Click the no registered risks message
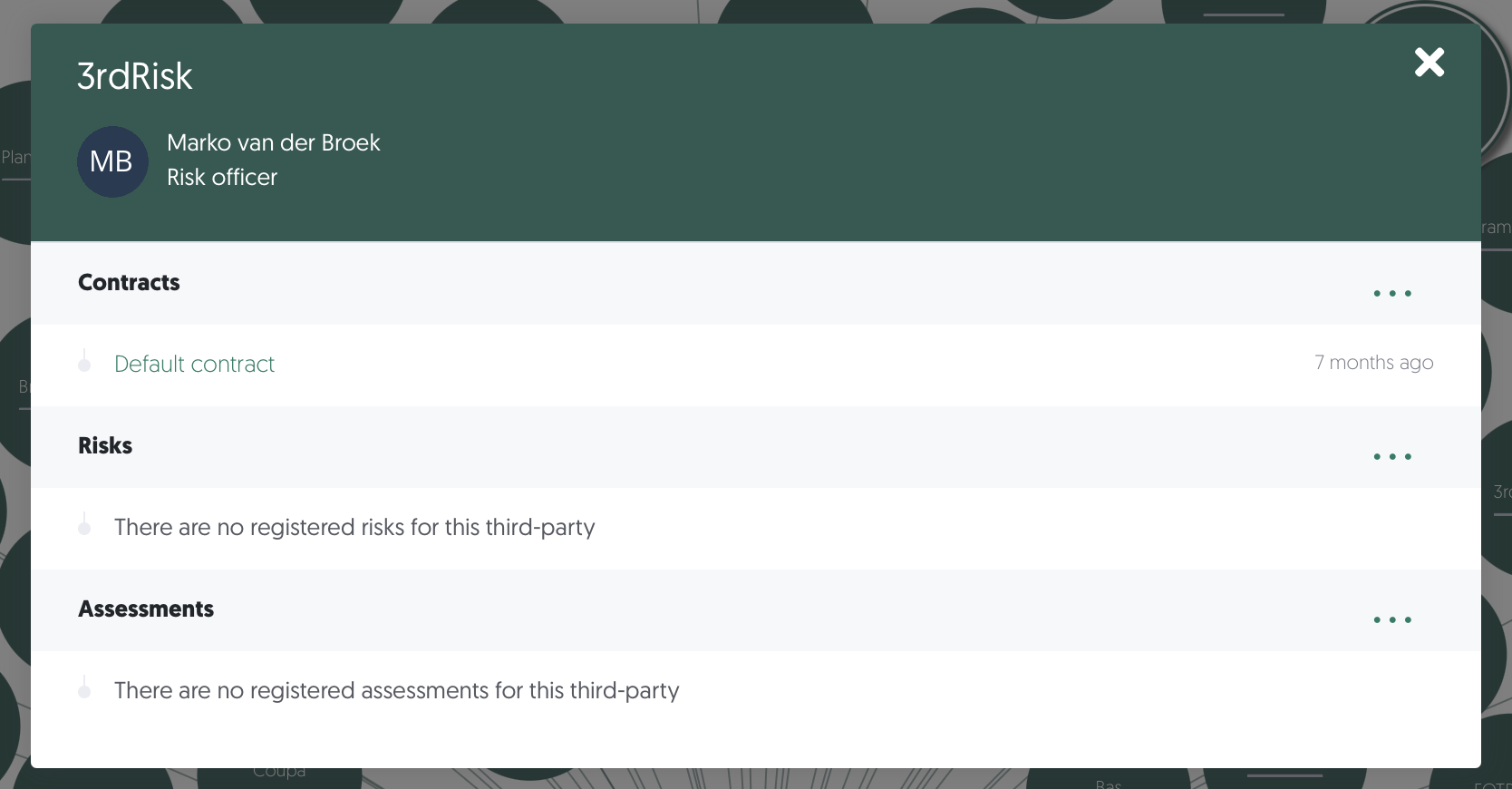This screenshot has height=789, width=1512. [x=354, y=527]
